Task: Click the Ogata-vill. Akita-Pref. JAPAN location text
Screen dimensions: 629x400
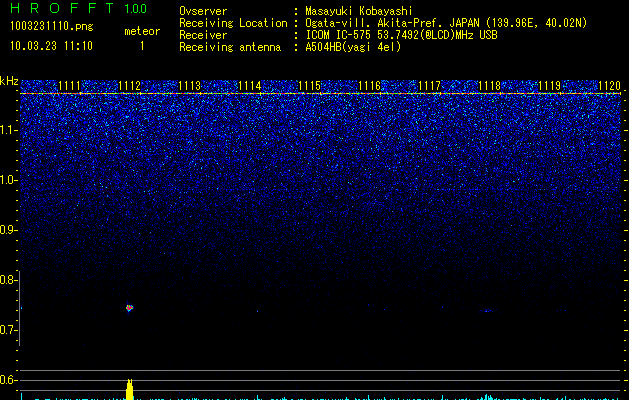Action: [x=446, y=23]
